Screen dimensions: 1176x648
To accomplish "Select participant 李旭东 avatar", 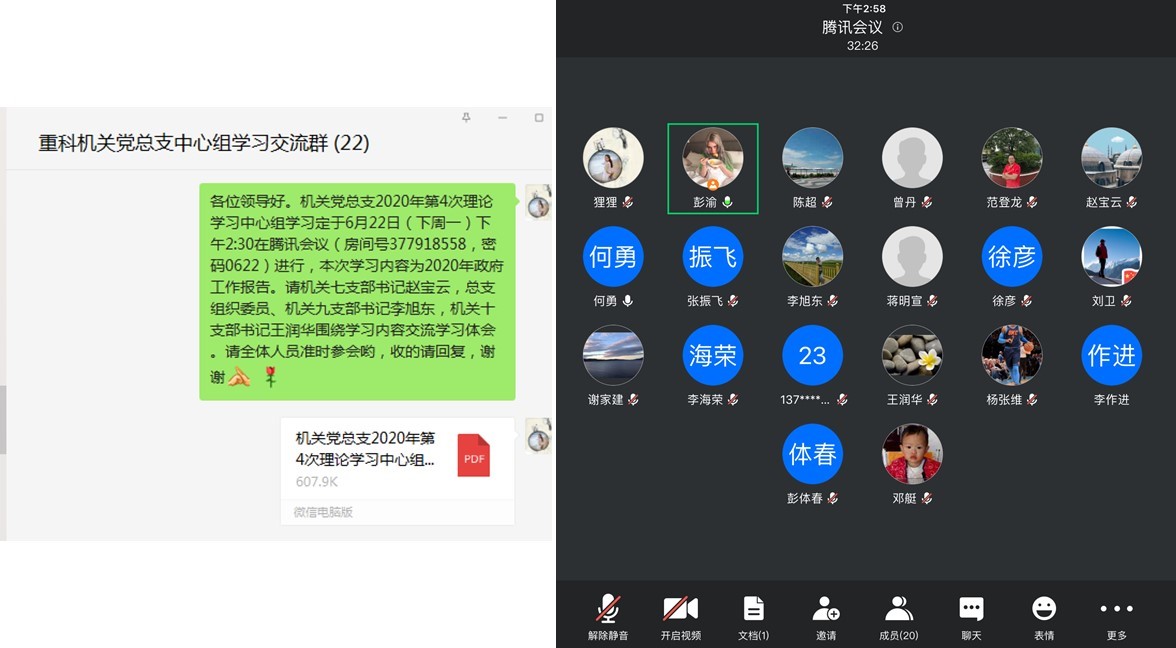I will pos(812,256).
